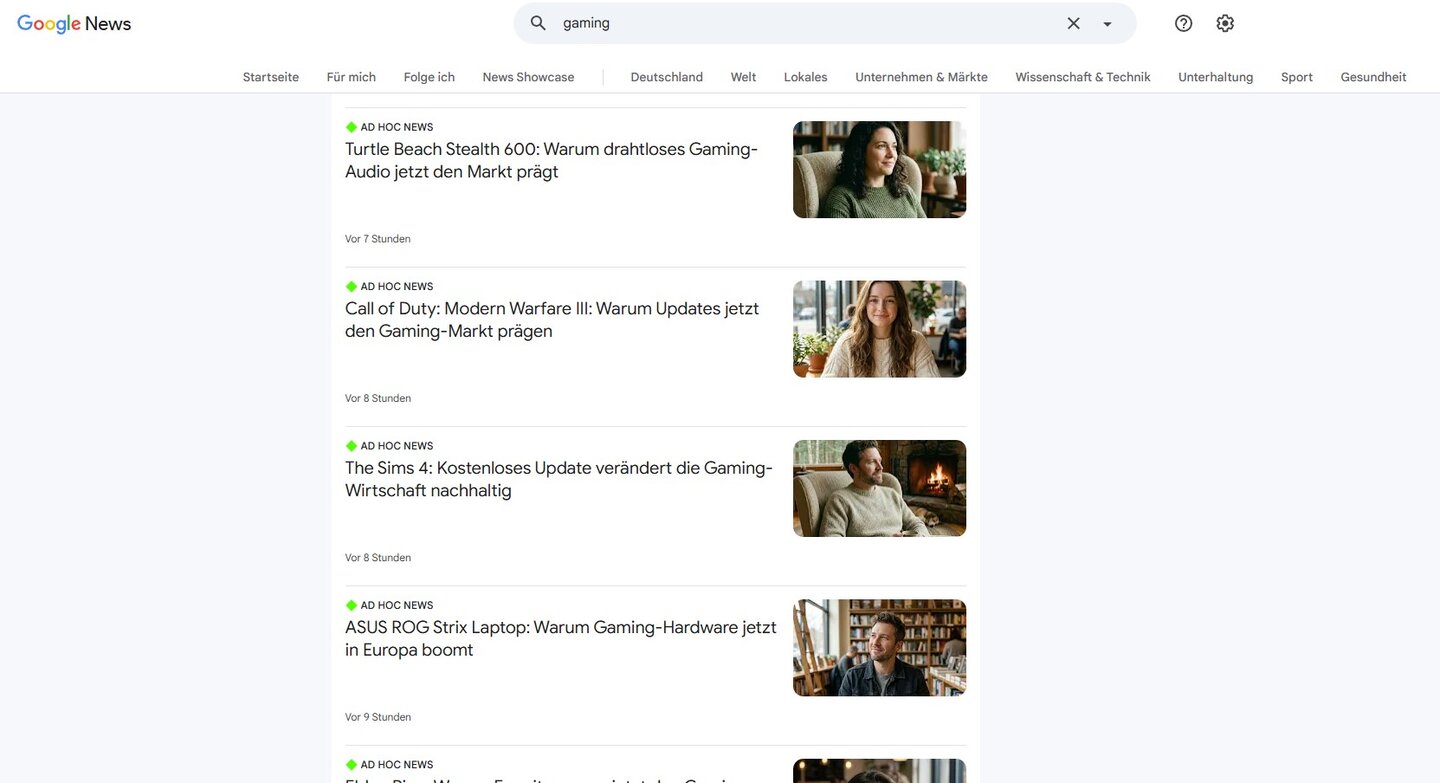Click the search input containing "gaming"
This screenshot has width=1440, height=783.
800,23
